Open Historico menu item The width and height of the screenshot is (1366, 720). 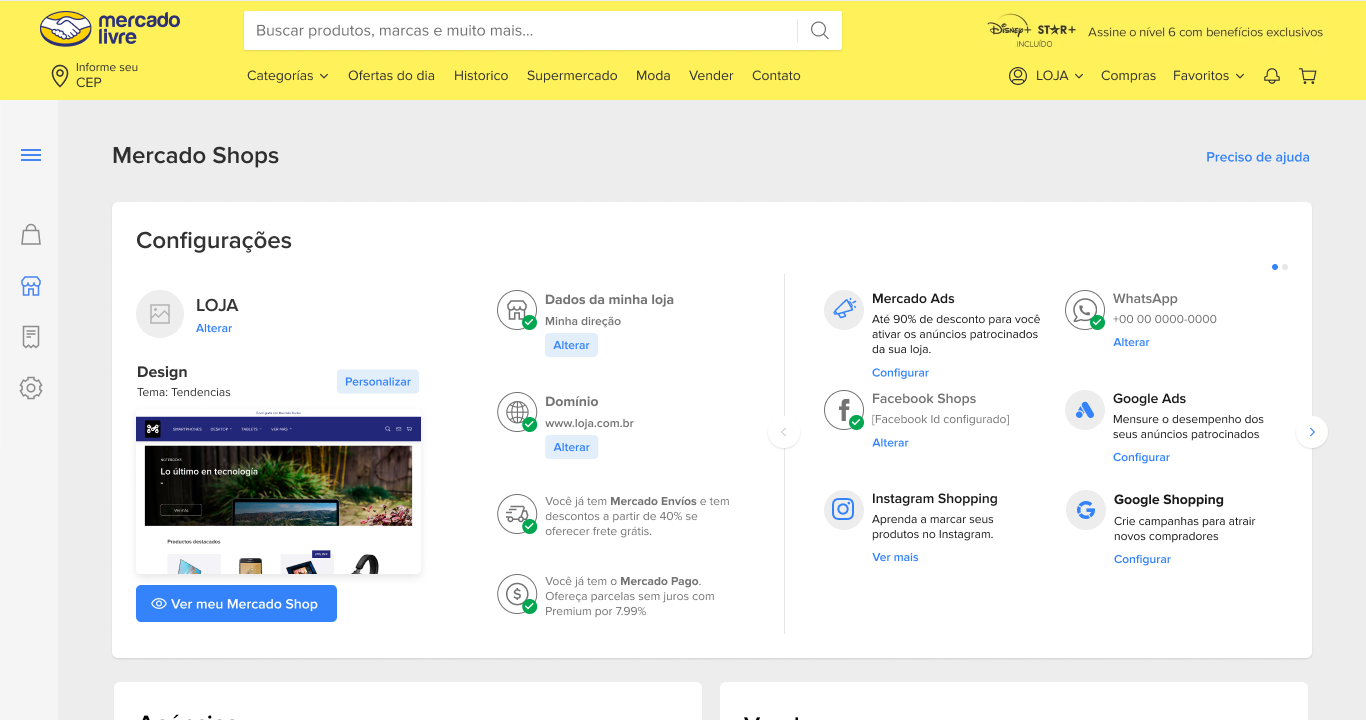click(481, 76)
